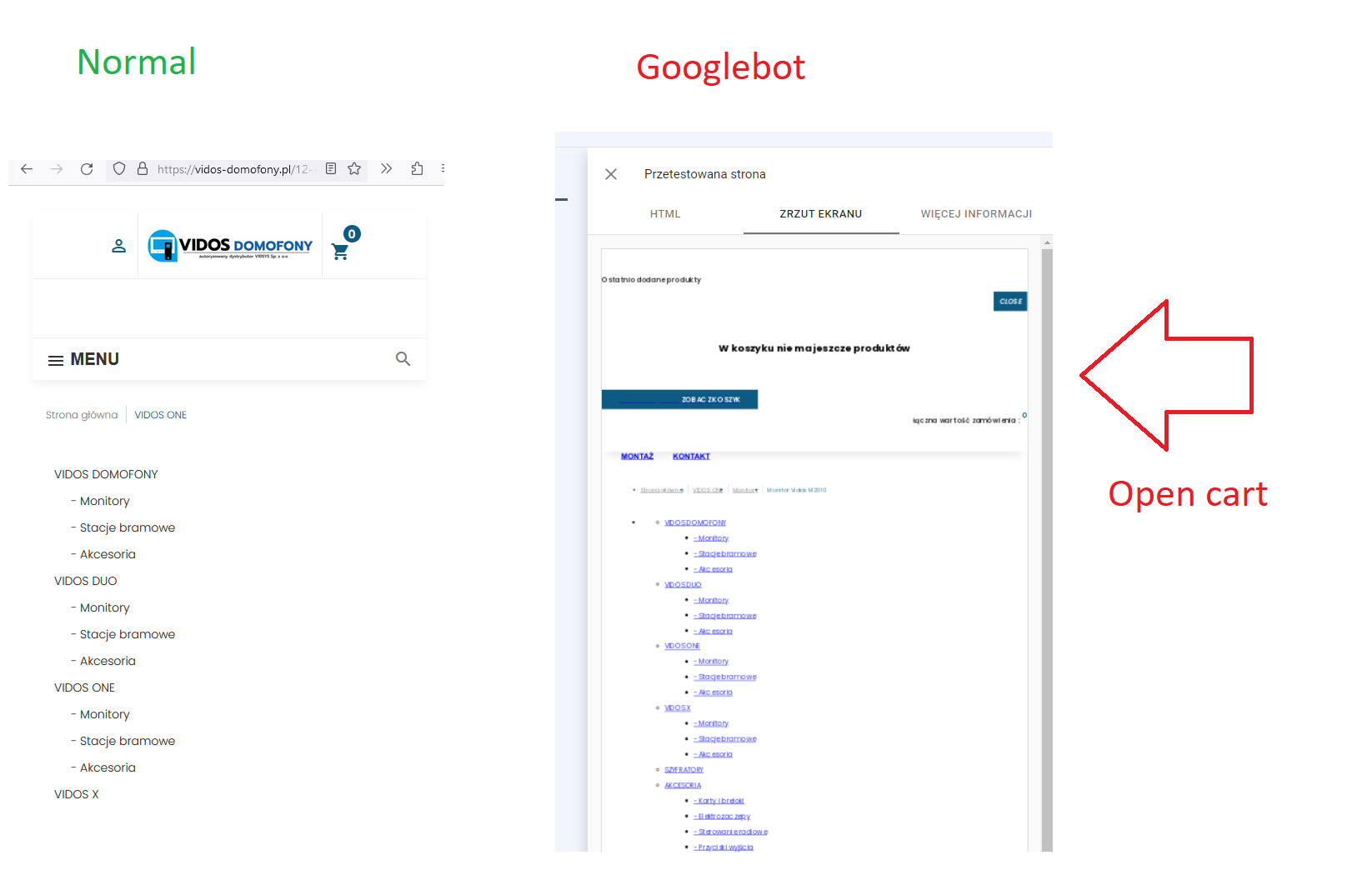Toggle reader view in the address bar
Screen dimensions: 1372x885
click(331, 168)
